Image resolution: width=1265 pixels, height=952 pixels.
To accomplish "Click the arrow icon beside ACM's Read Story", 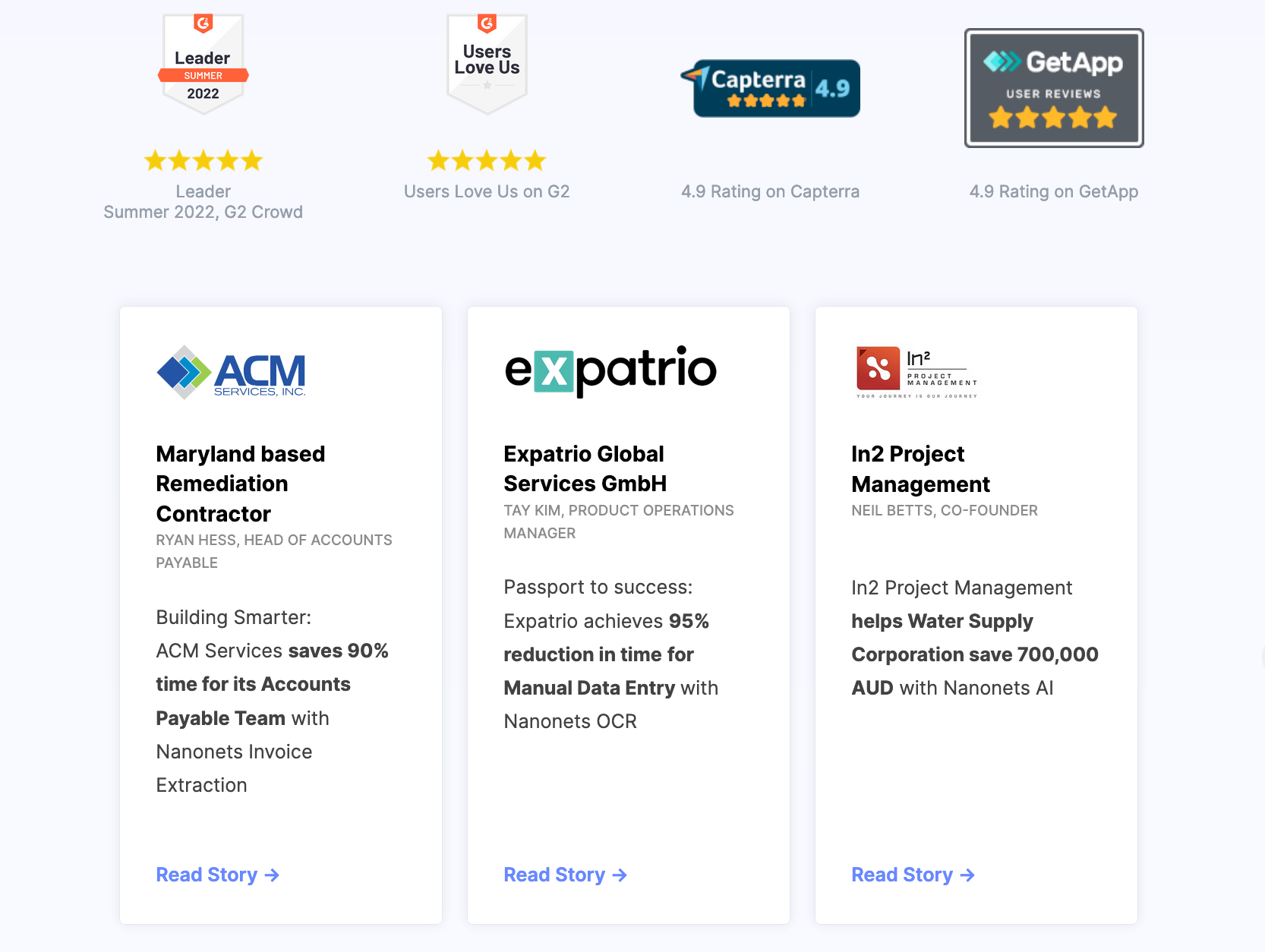I will point(273,875).
